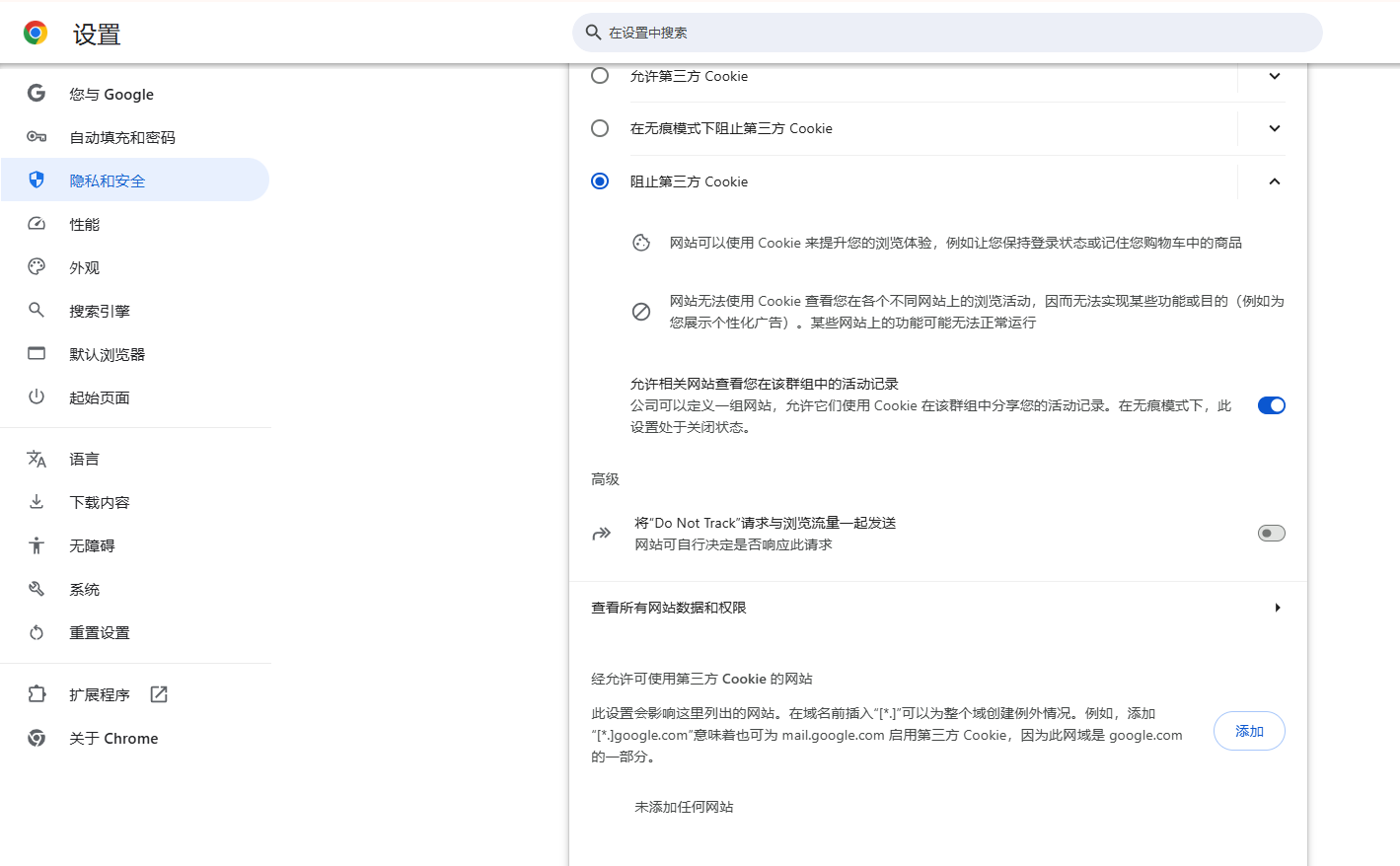The image size is (1400, 866).
Task: Click the reset icon for 重置设置
Action: click(37, 632)
